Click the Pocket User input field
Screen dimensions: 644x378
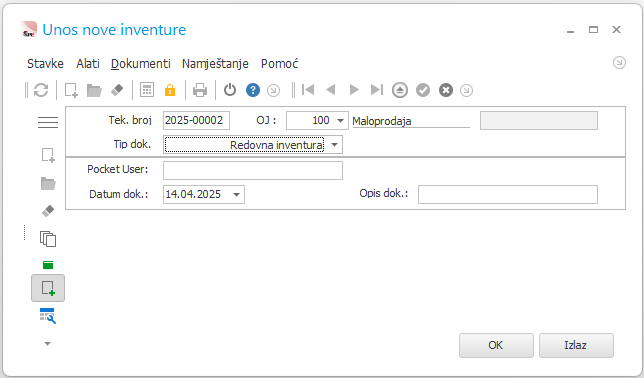click(253, 170)
